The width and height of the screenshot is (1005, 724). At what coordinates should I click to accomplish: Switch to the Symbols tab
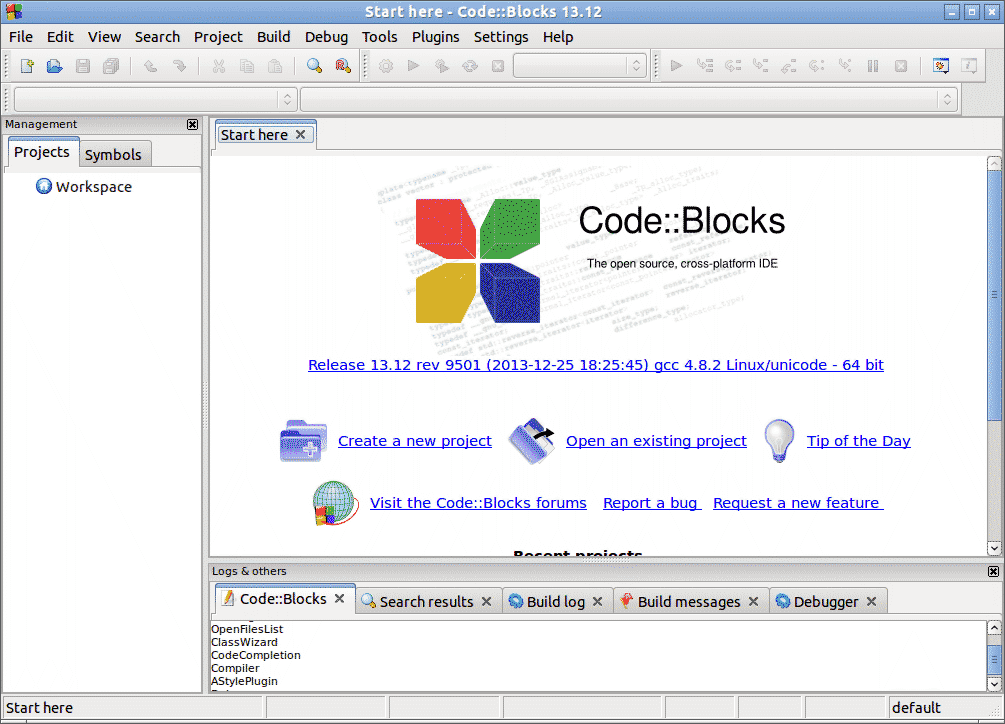pyautogui.click(x=113, y=154)
